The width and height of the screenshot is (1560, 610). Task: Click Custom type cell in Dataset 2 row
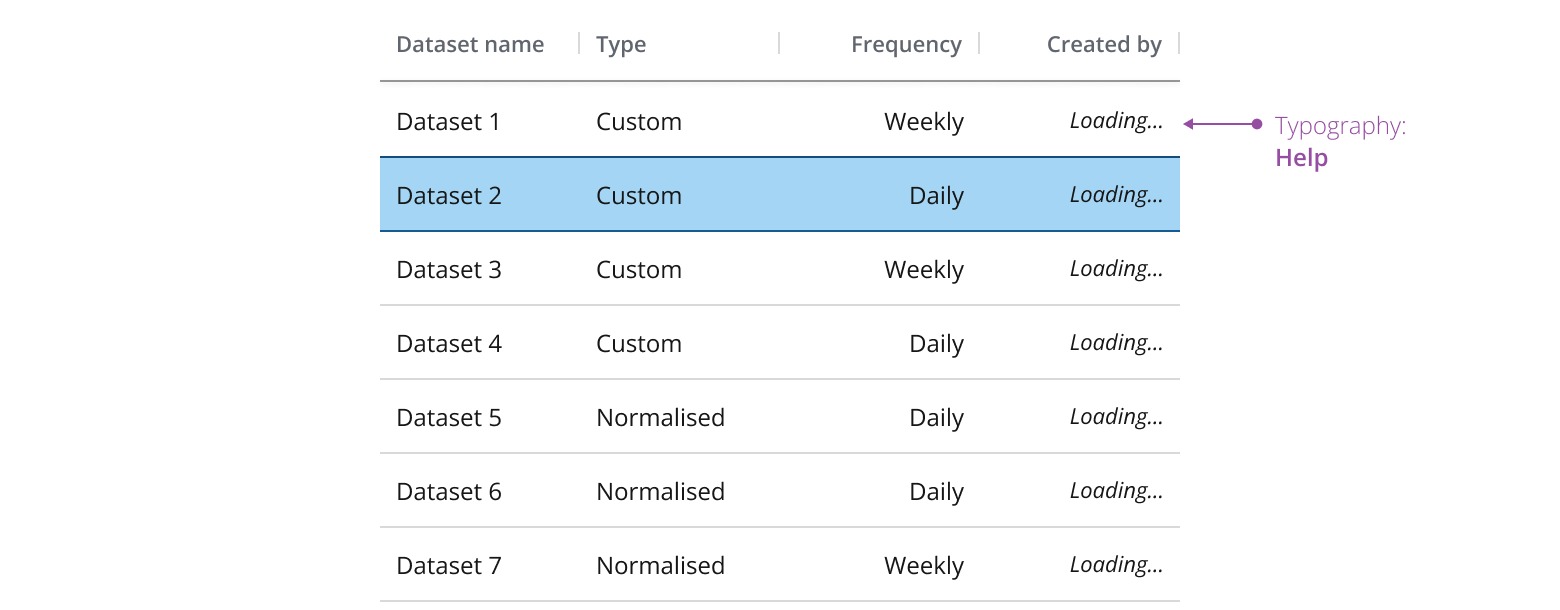(x=638, y=195)
